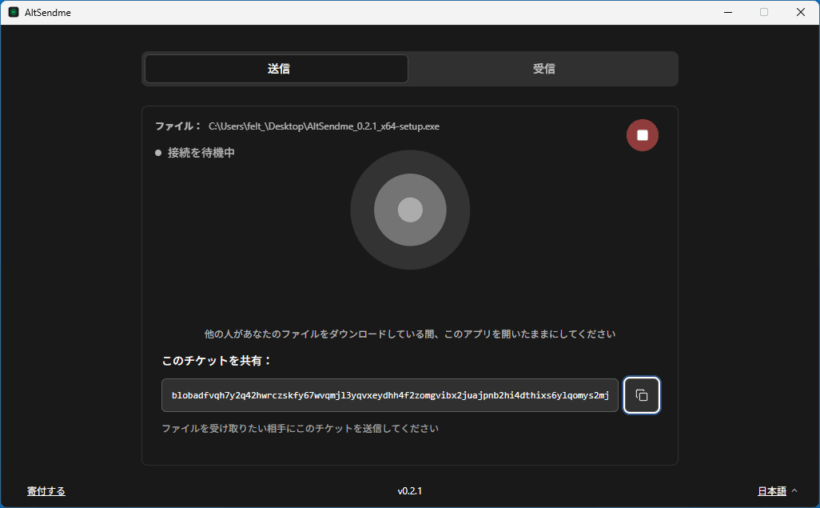820x508 pixels.
Task: Switch to the 受信 tab
Action: 543,69
